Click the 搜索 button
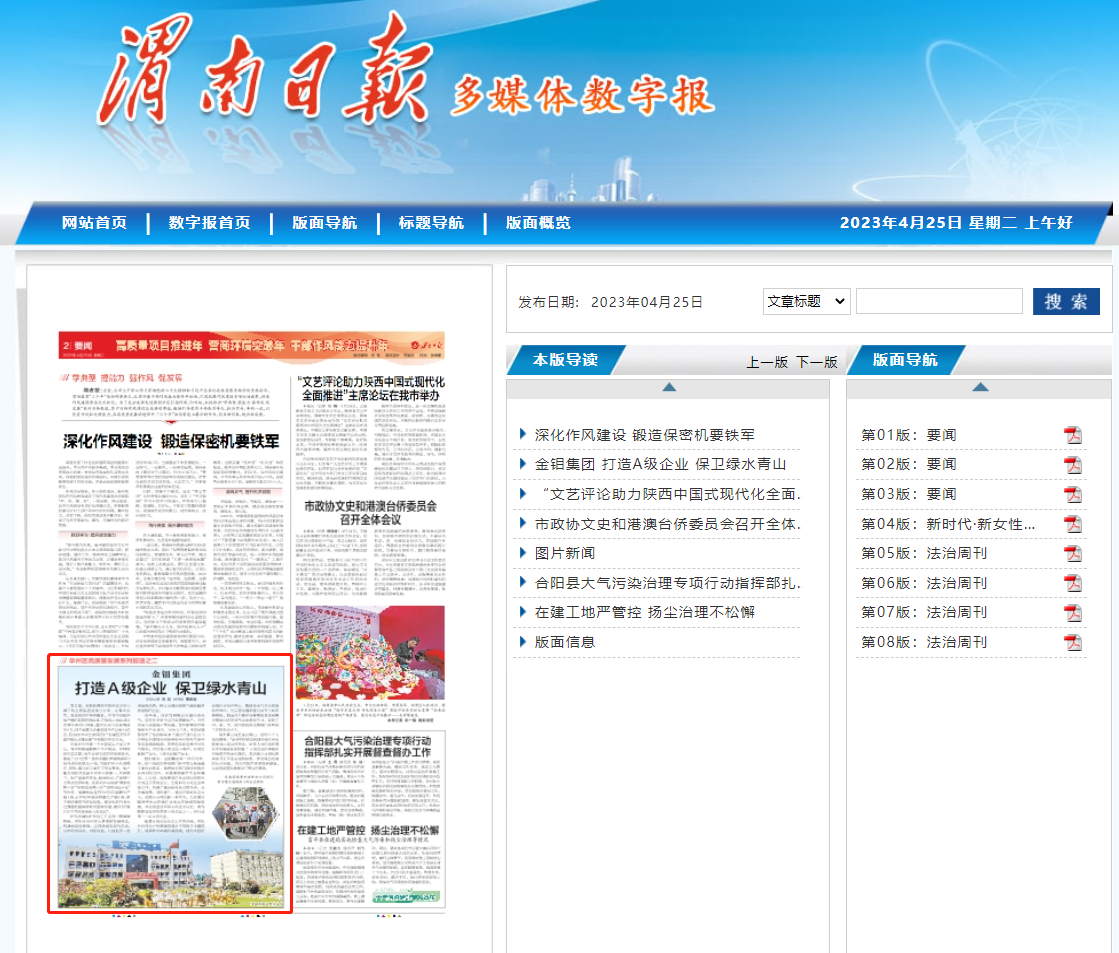The image size is (1119, 953). pos(1066,301)
